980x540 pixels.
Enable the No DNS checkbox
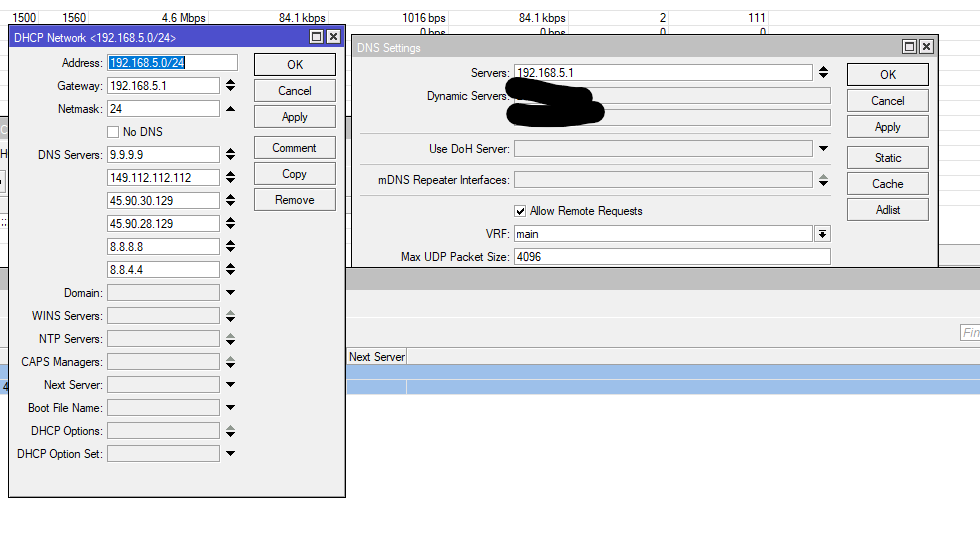pyautogui.click(x=113, y=132)
